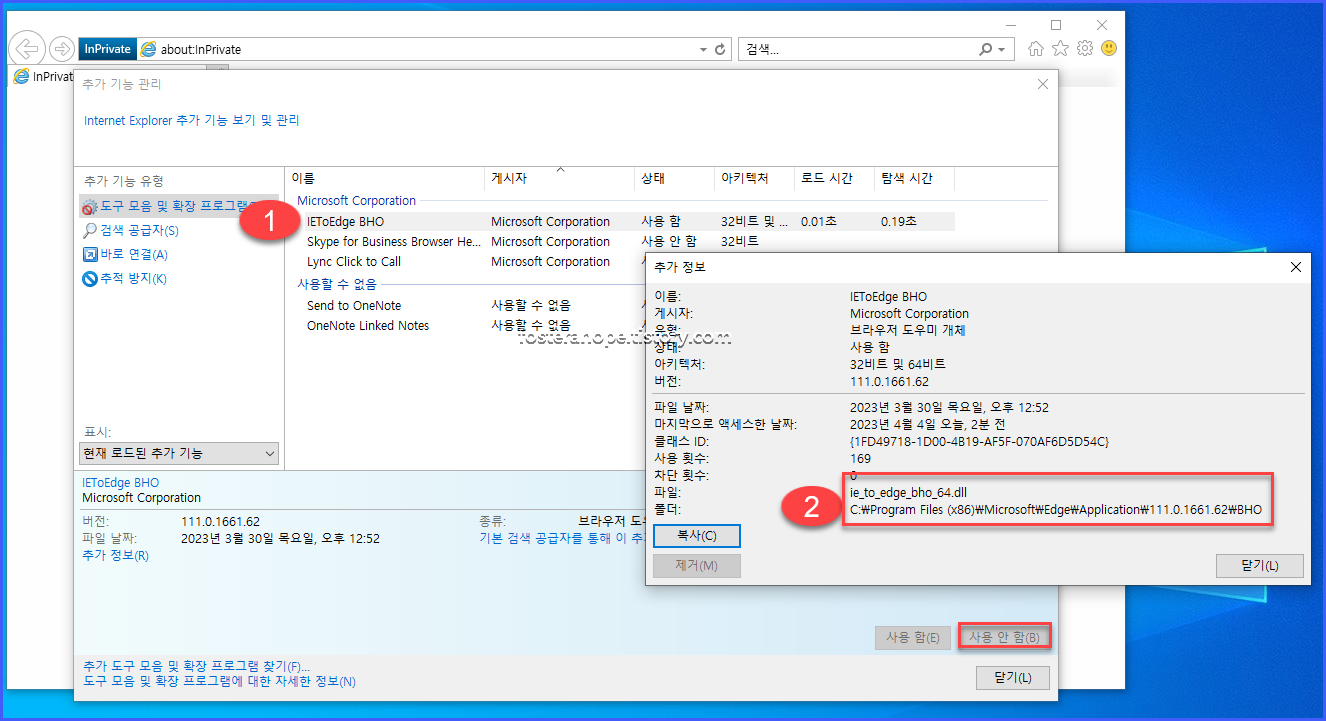Image resolution: width=1326 pixels, height=721 pixels.
Task: Click the Home icon in IE toolbar
Action: pyautogui.click(x=1036, y=48)
